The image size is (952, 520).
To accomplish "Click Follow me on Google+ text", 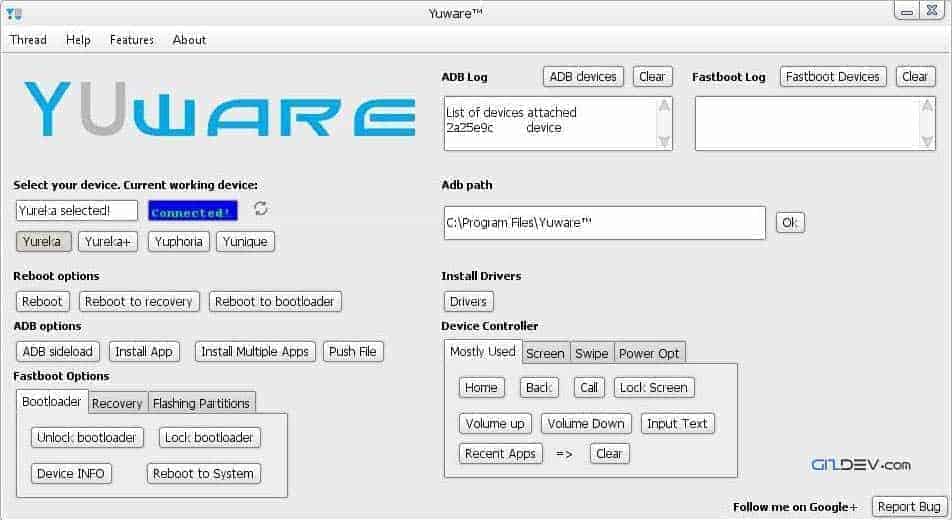I will coord(795,507).
